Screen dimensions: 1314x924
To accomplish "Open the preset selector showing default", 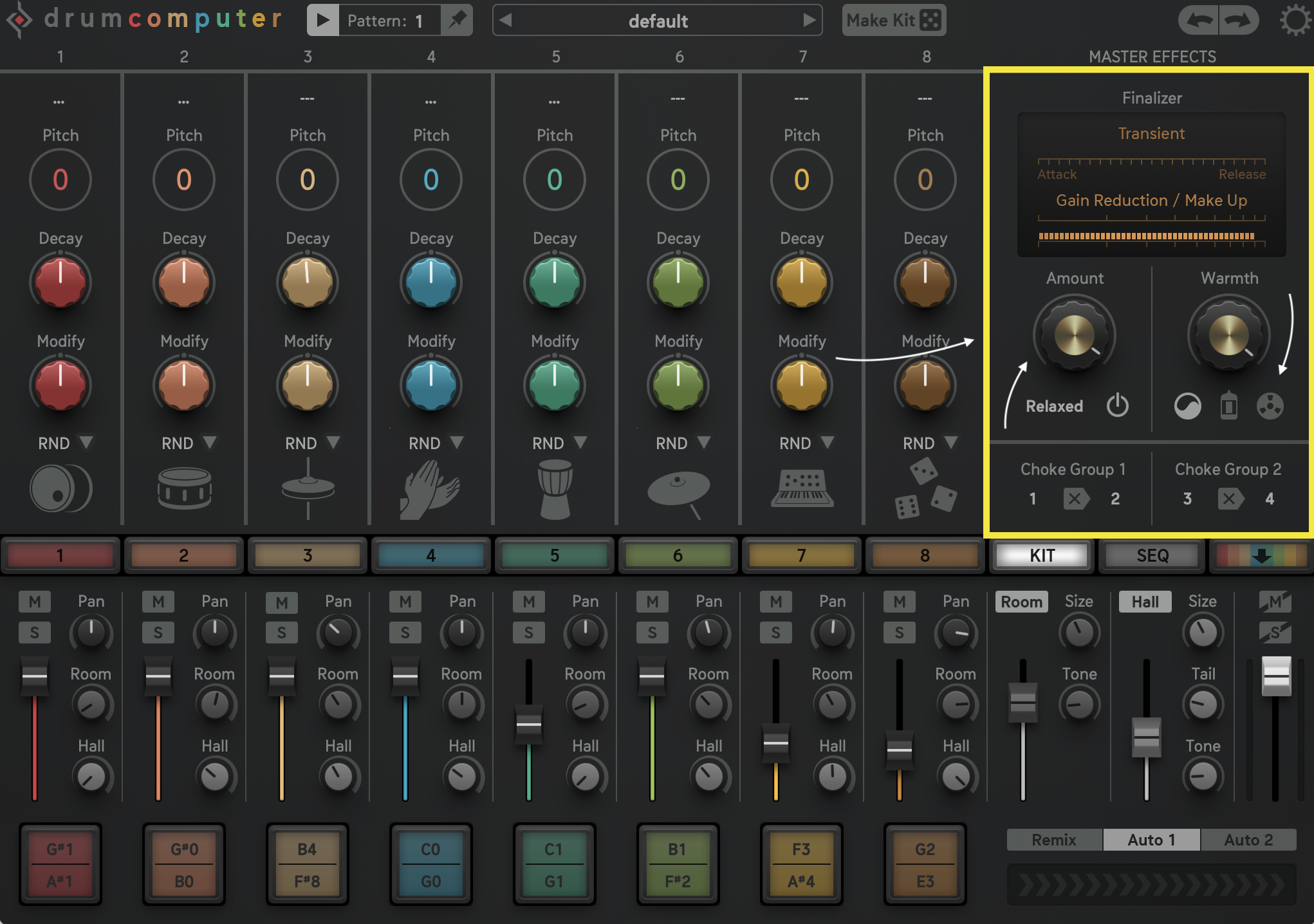I will 656,19.
